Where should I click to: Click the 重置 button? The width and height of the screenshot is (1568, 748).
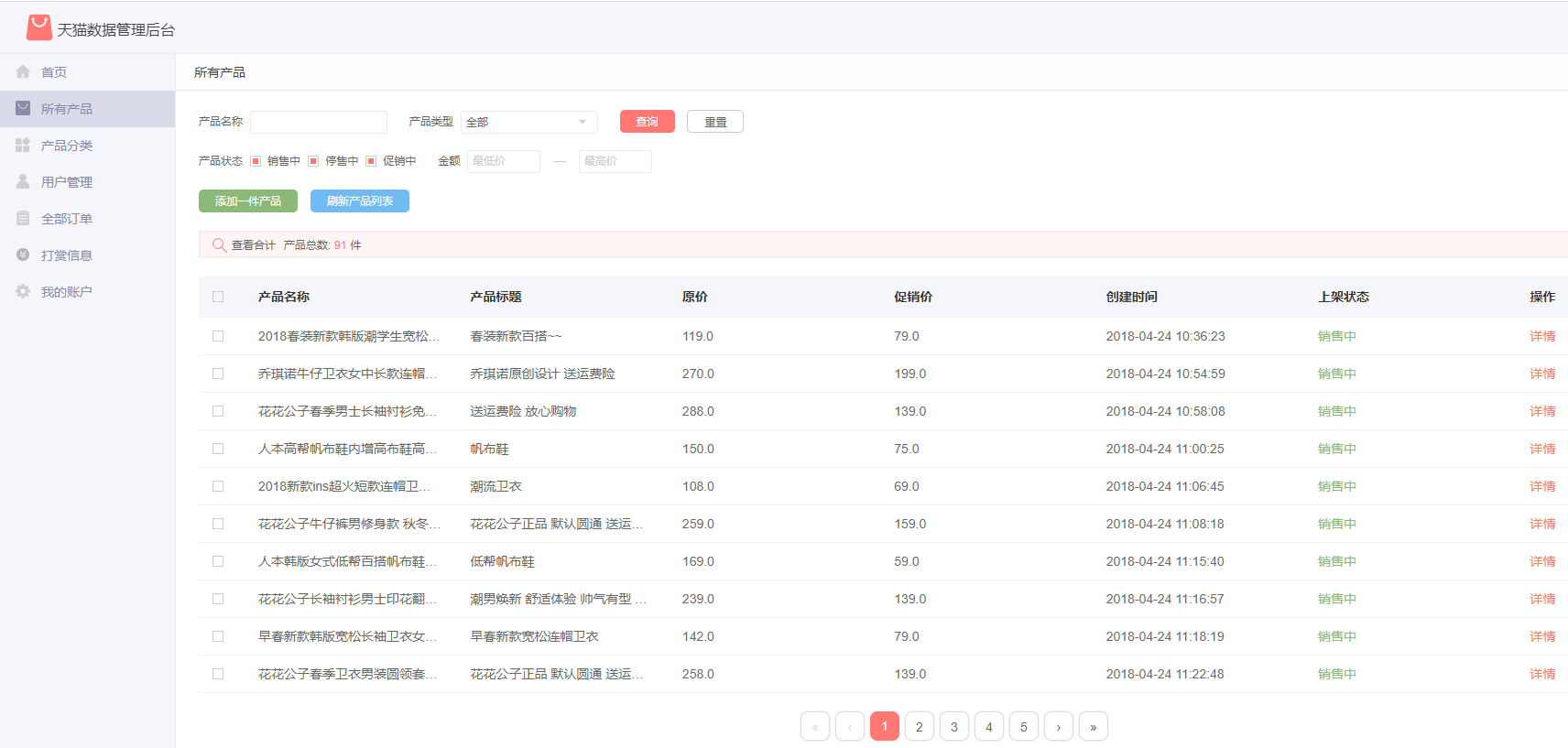pyautogui.click(x=715, y=122)
